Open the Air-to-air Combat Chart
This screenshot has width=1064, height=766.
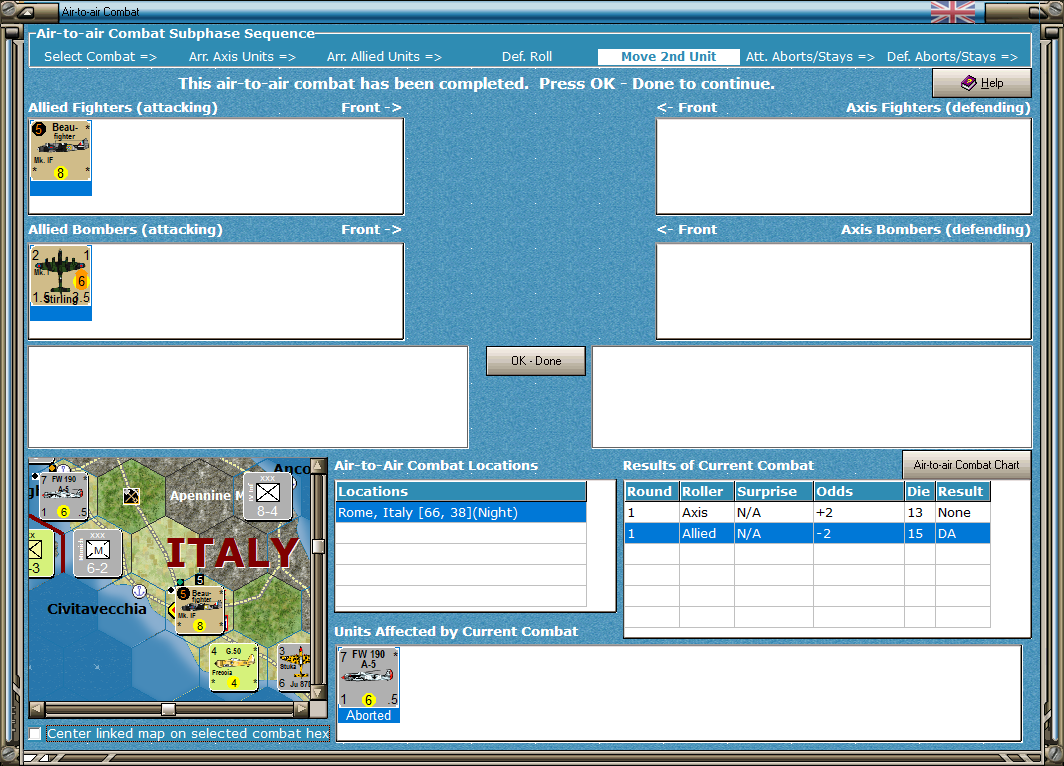pyautogui.click(x=966, y=465)
